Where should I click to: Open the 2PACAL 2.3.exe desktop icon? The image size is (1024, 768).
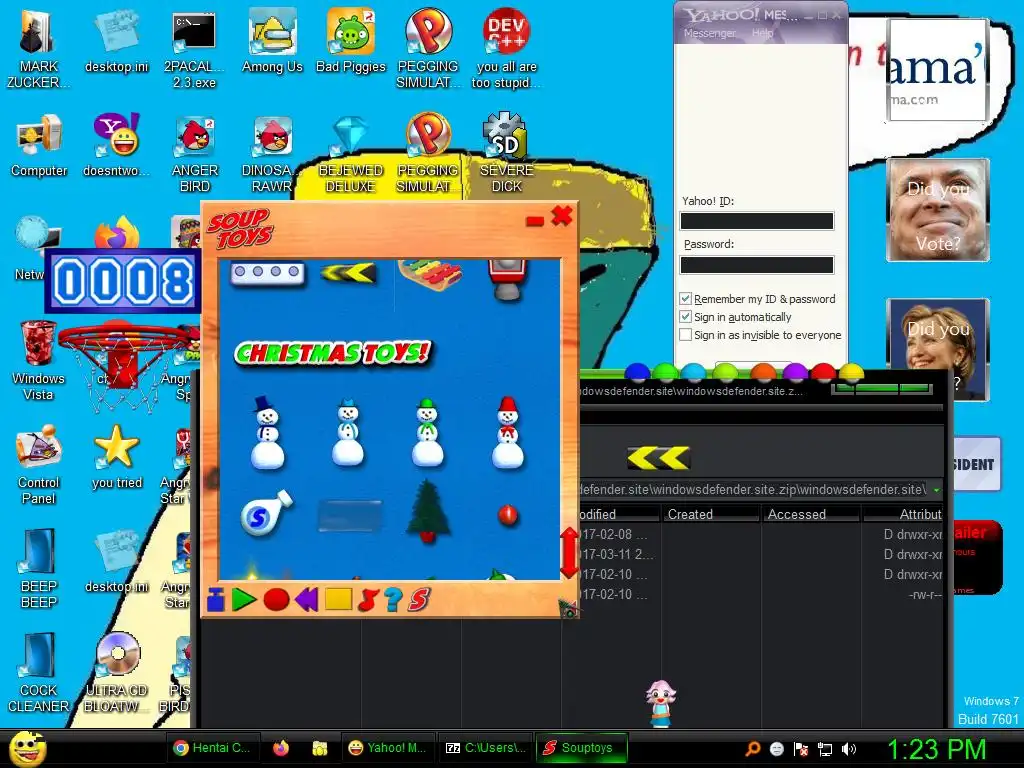click(194, 50)
